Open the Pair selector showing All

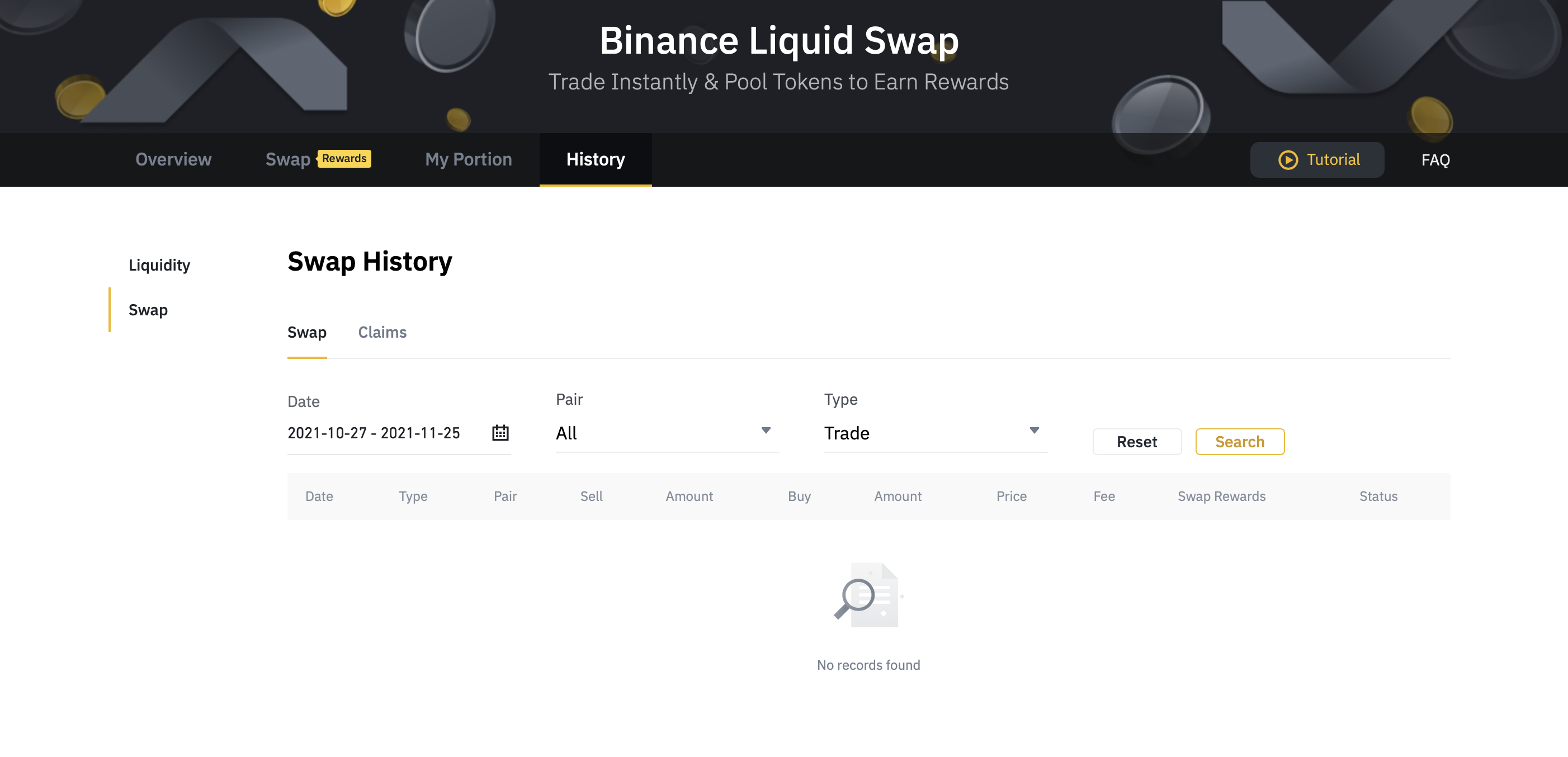(658, 433)
